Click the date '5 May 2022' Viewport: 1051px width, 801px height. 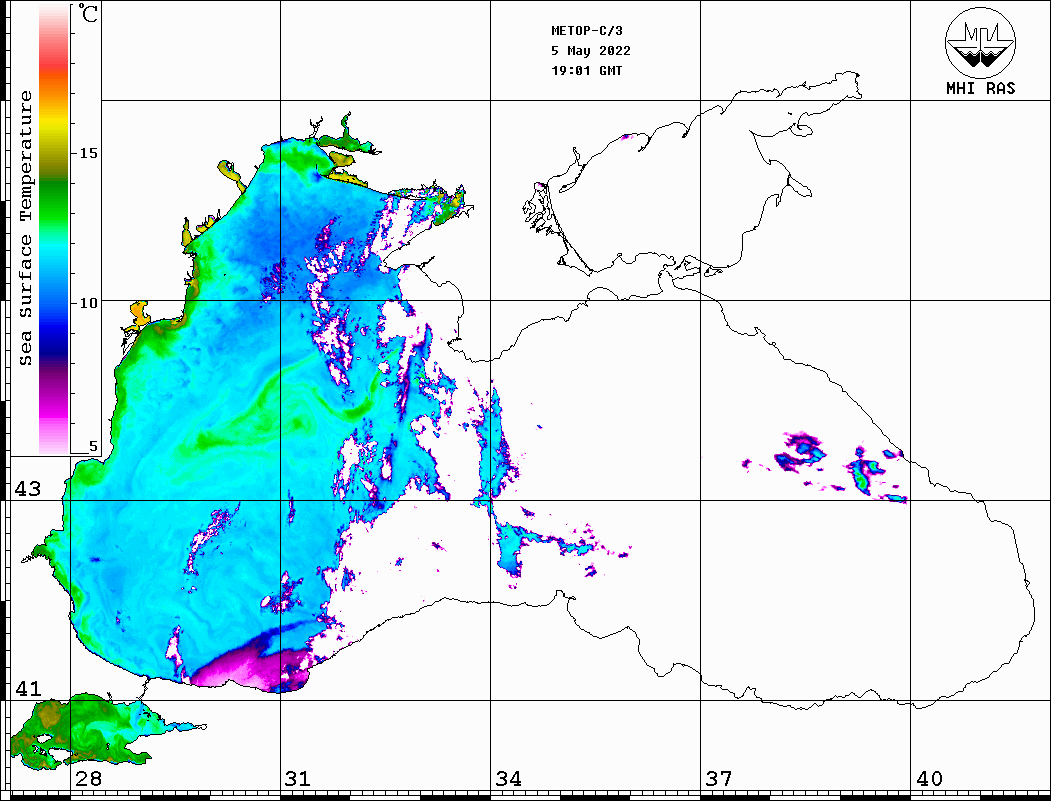click(x=591, y=51)
